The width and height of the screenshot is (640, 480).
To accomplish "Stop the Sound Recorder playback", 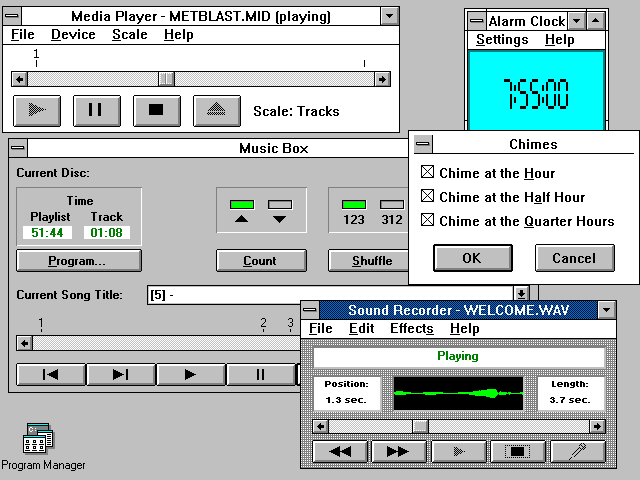I will 517,452.
